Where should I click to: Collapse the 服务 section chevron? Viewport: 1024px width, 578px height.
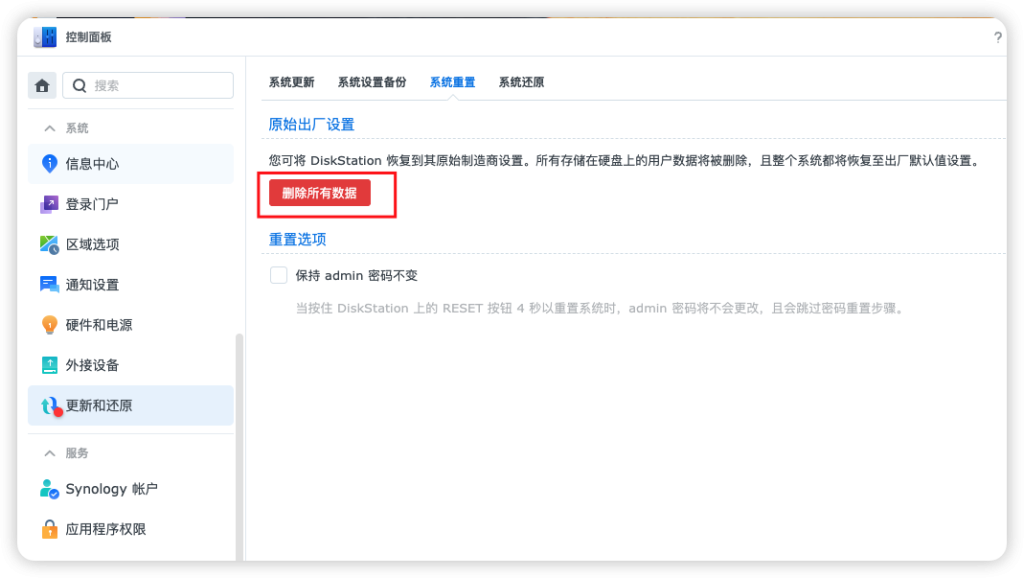pyautogui.click(x=50, y=453)
